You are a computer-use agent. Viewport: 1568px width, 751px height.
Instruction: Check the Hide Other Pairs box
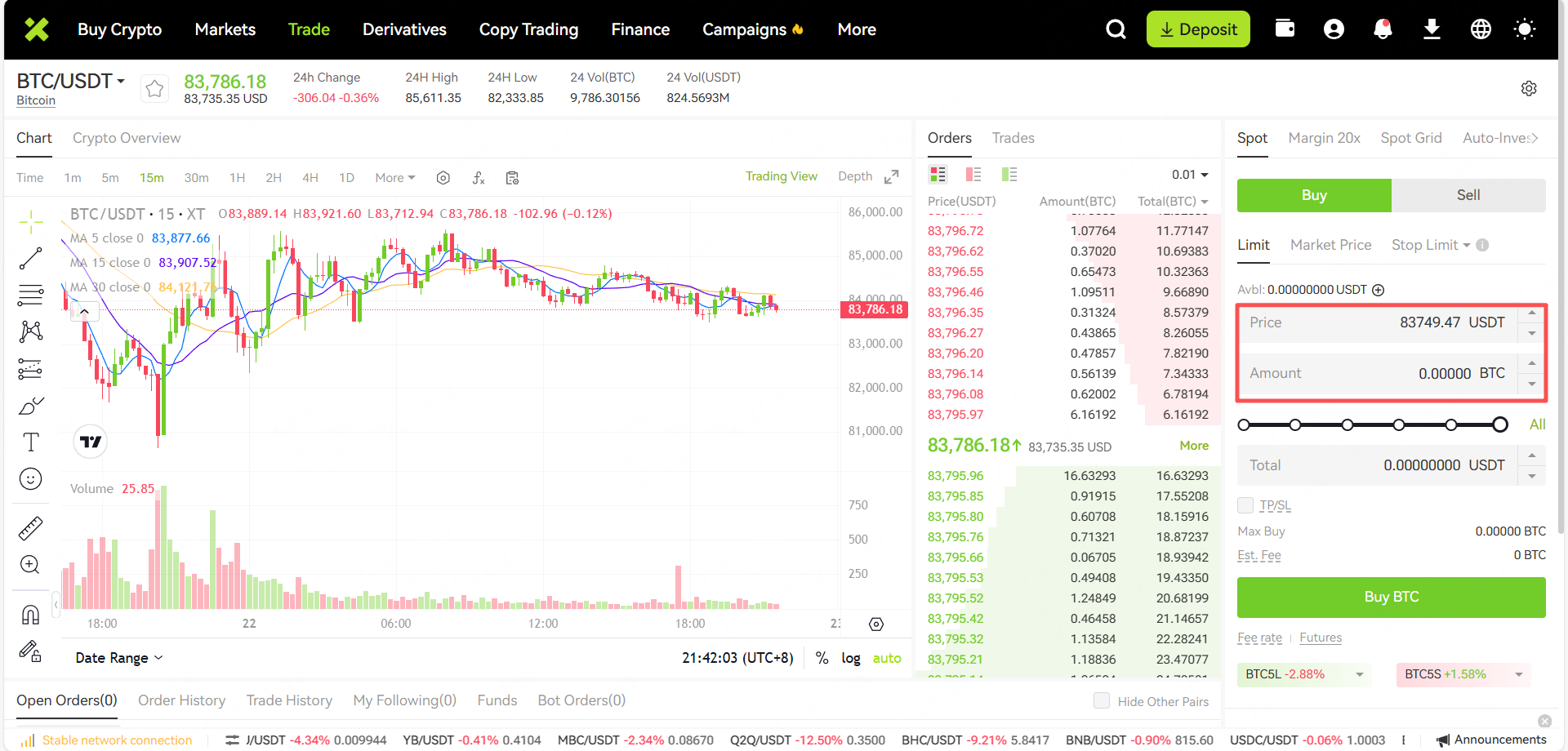(1102, 701)
